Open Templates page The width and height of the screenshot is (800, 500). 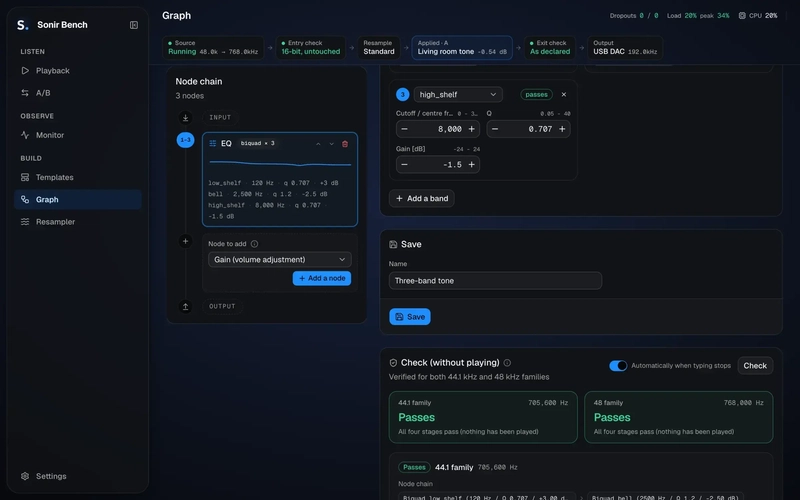point(78,177)
